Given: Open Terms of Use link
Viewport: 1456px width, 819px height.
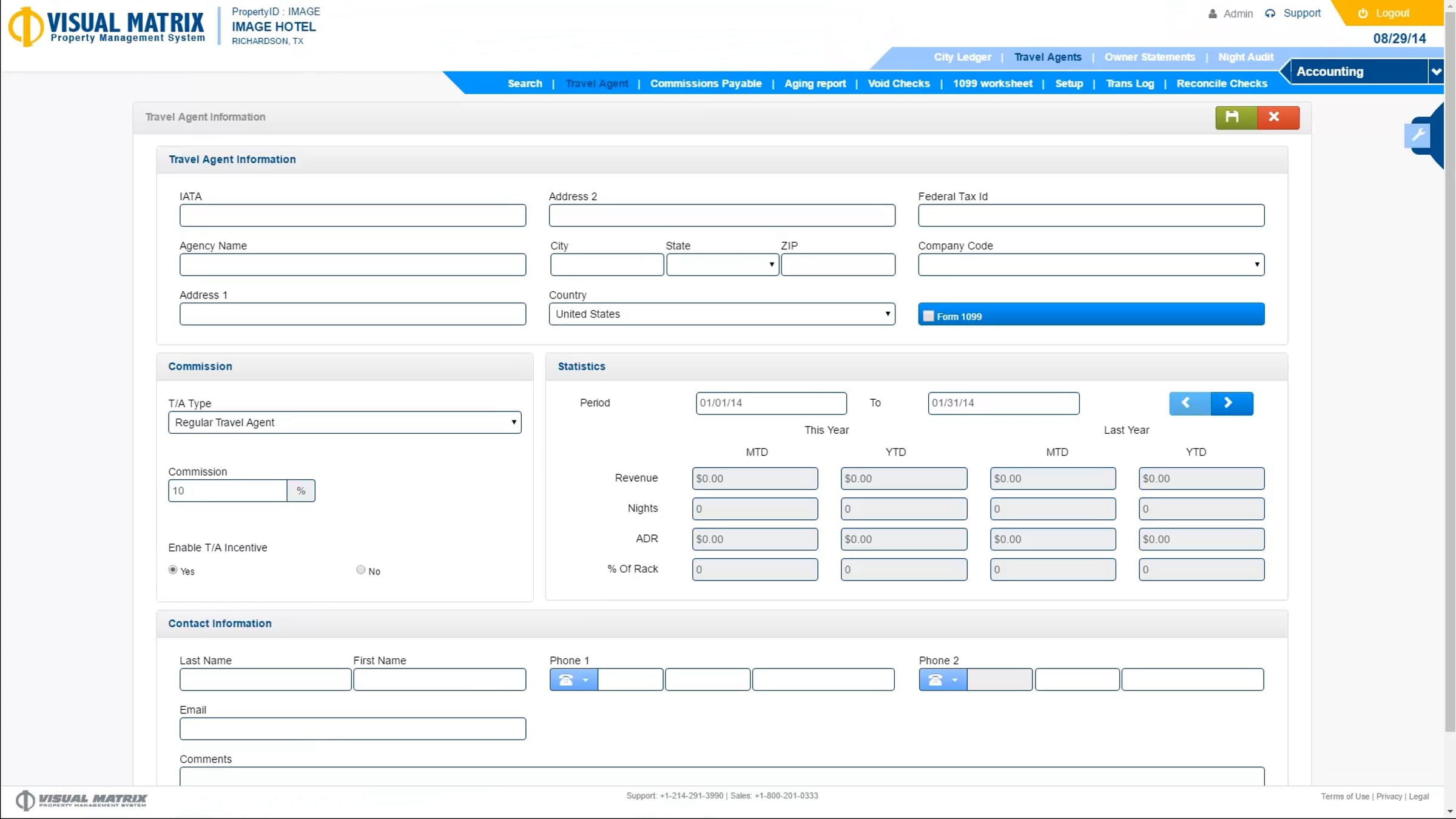Looking at the screenshot, I should tap(1345, 797).
